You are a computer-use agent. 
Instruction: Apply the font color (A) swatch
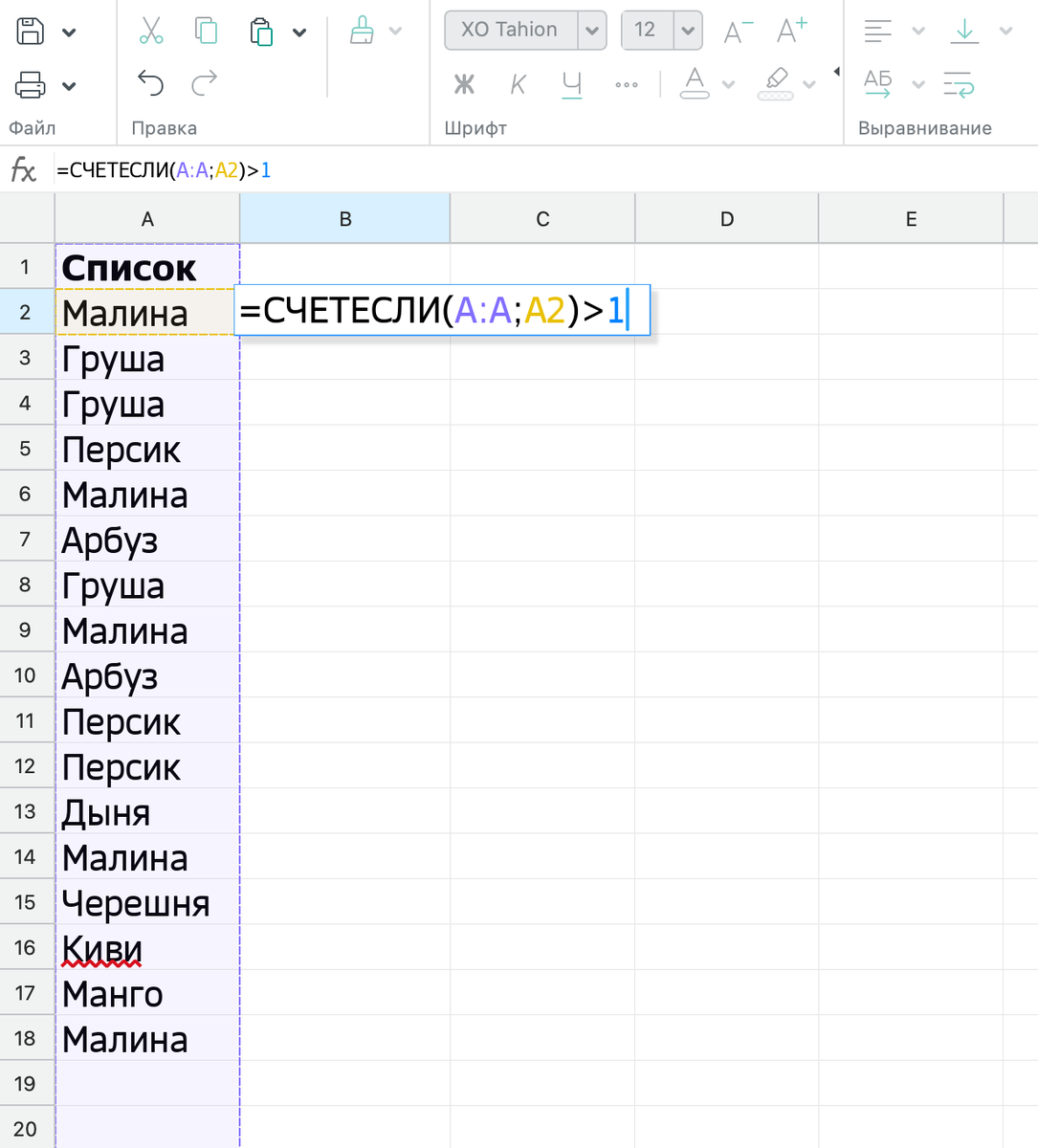point(695,83)
